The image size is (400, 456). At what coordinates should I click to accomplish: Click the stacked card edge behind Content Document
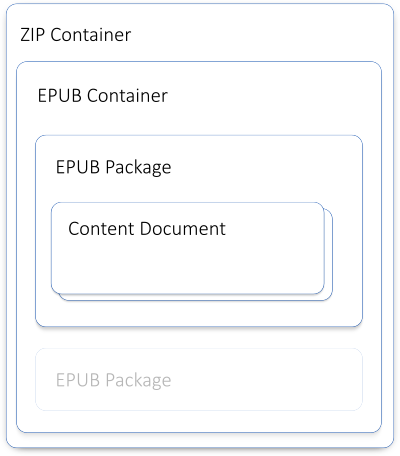[329, 255]
